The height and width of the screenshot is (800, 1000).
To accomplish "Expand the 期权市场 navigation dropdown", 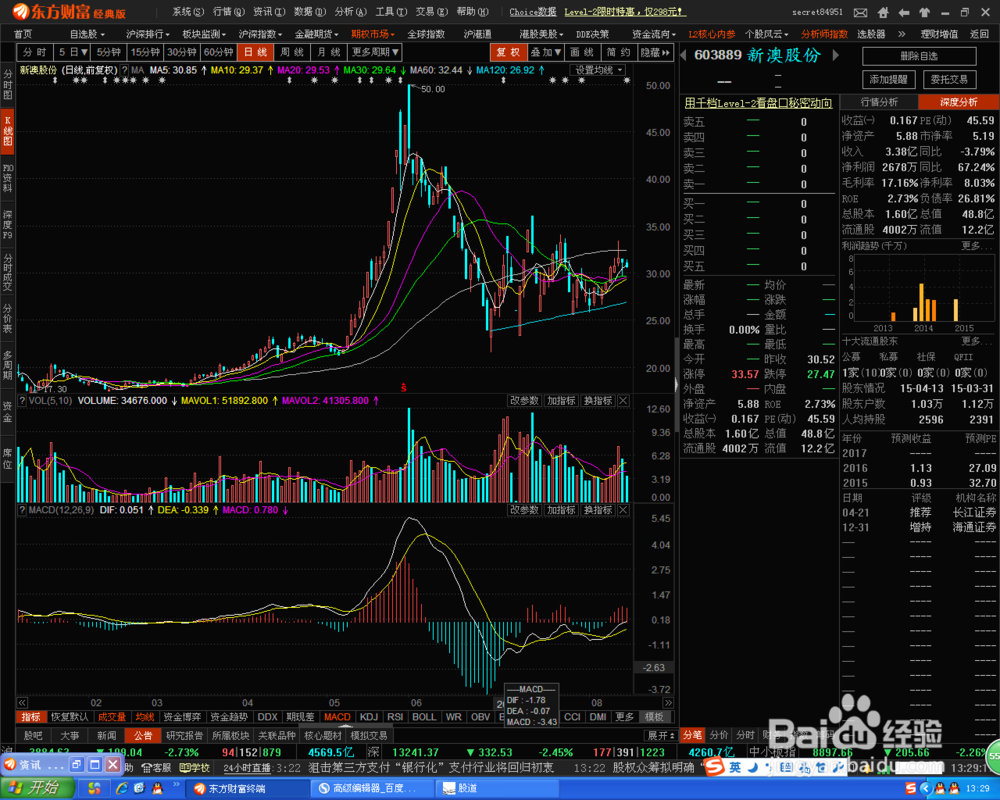I will pos(373,34).
